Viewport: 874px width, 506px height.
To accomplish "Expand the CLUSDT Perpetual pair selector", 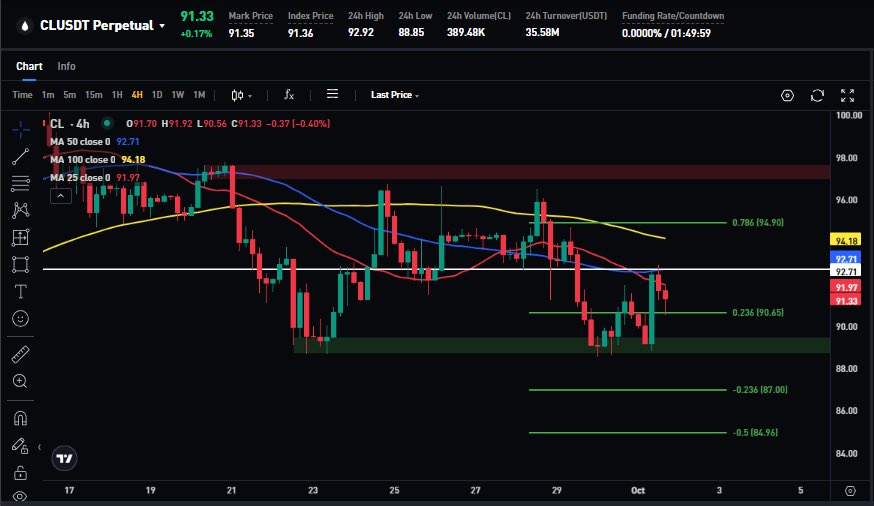I will click(x=103, y=26).
